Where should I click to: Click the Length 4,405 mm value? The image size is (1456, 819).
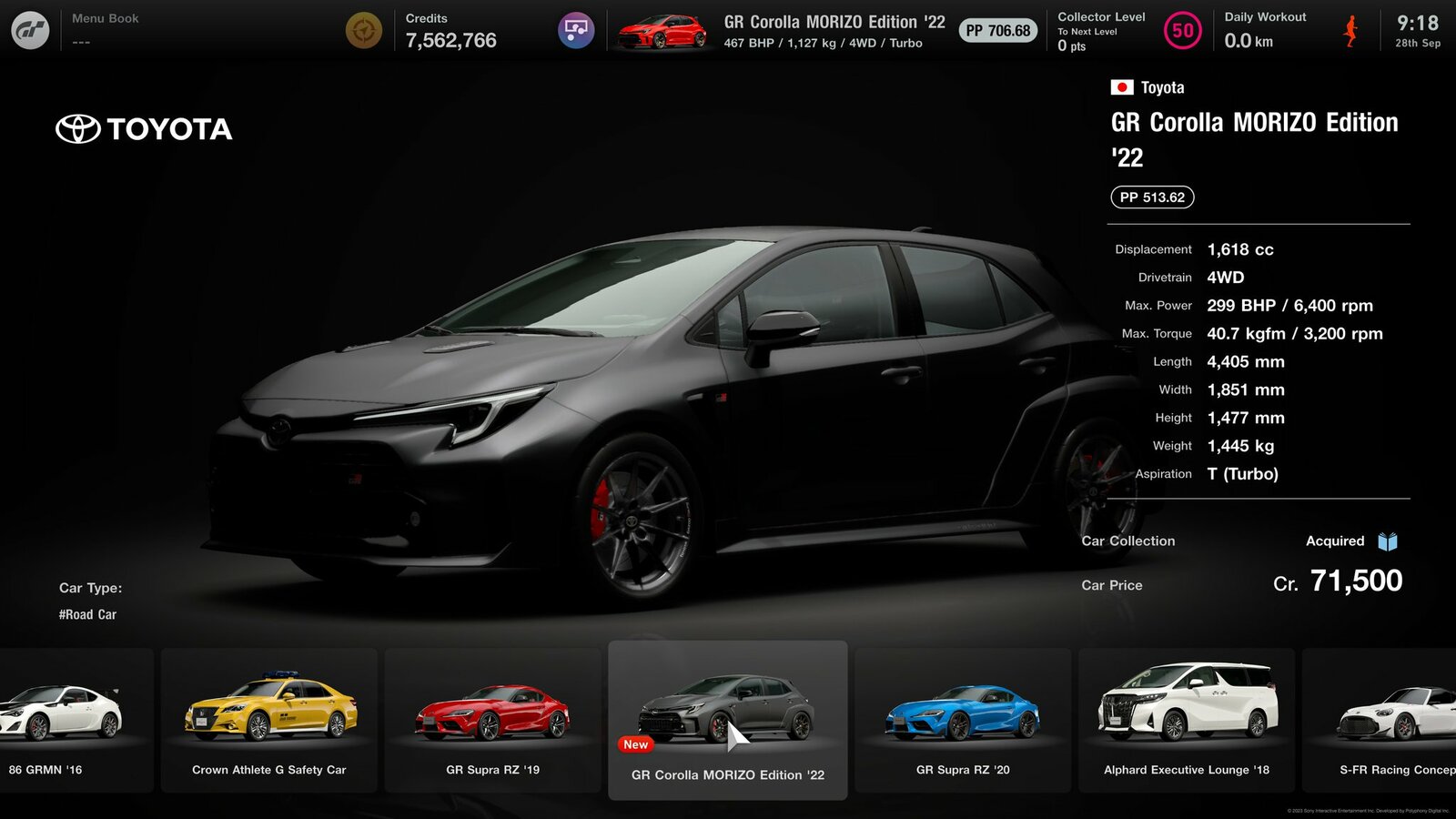pyautogui.click(x=1246, y=362)
